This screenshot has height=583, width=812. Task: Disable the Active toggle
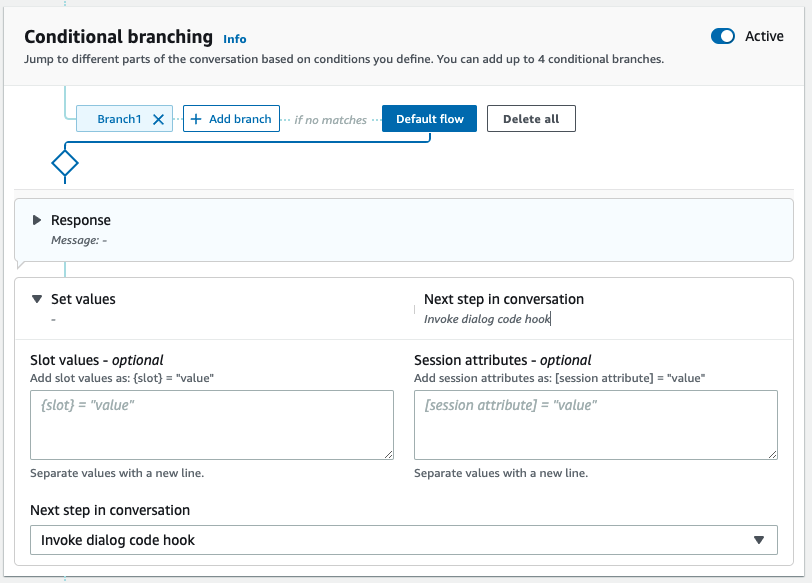coord(723,36)
